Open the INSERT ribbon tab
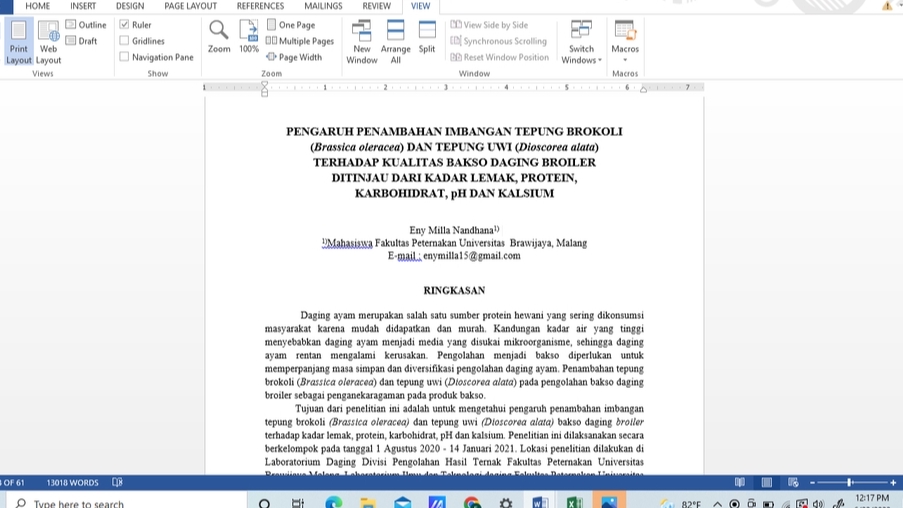The width and height of the screenshot is (903, 508). 83,6
